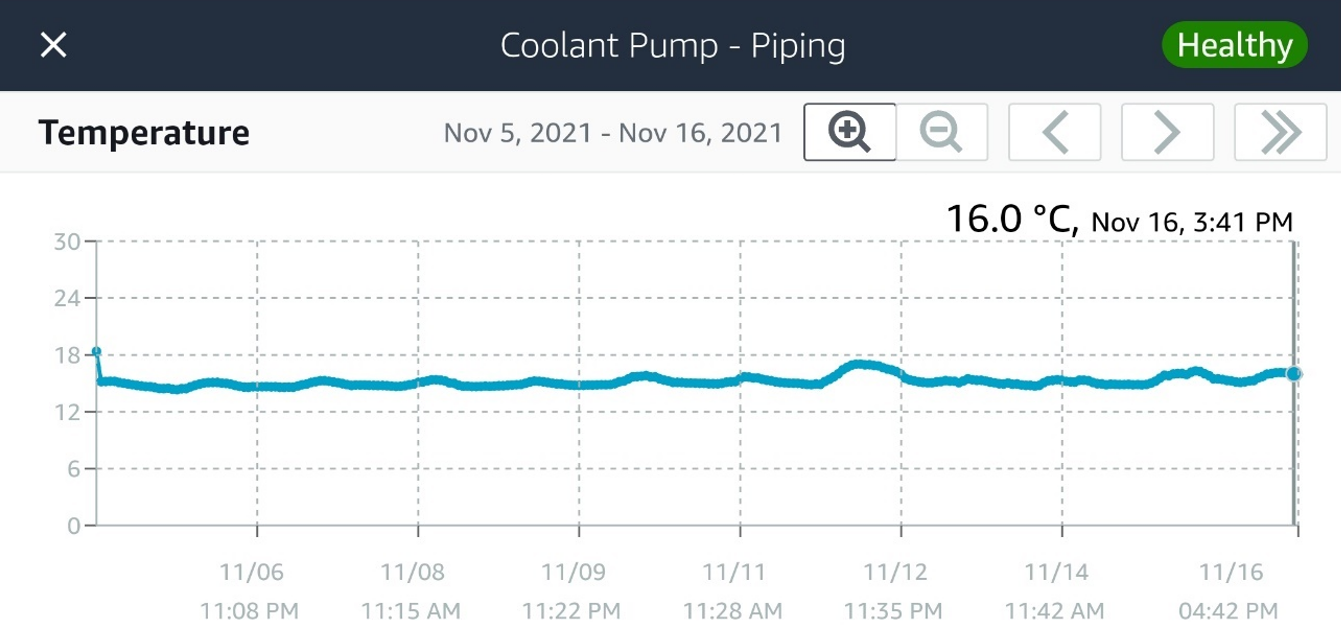Image resolution: width=1341 pixels, height=630 pixels.
Task: Jump to latest data with double chevron
Action: 1280,132
